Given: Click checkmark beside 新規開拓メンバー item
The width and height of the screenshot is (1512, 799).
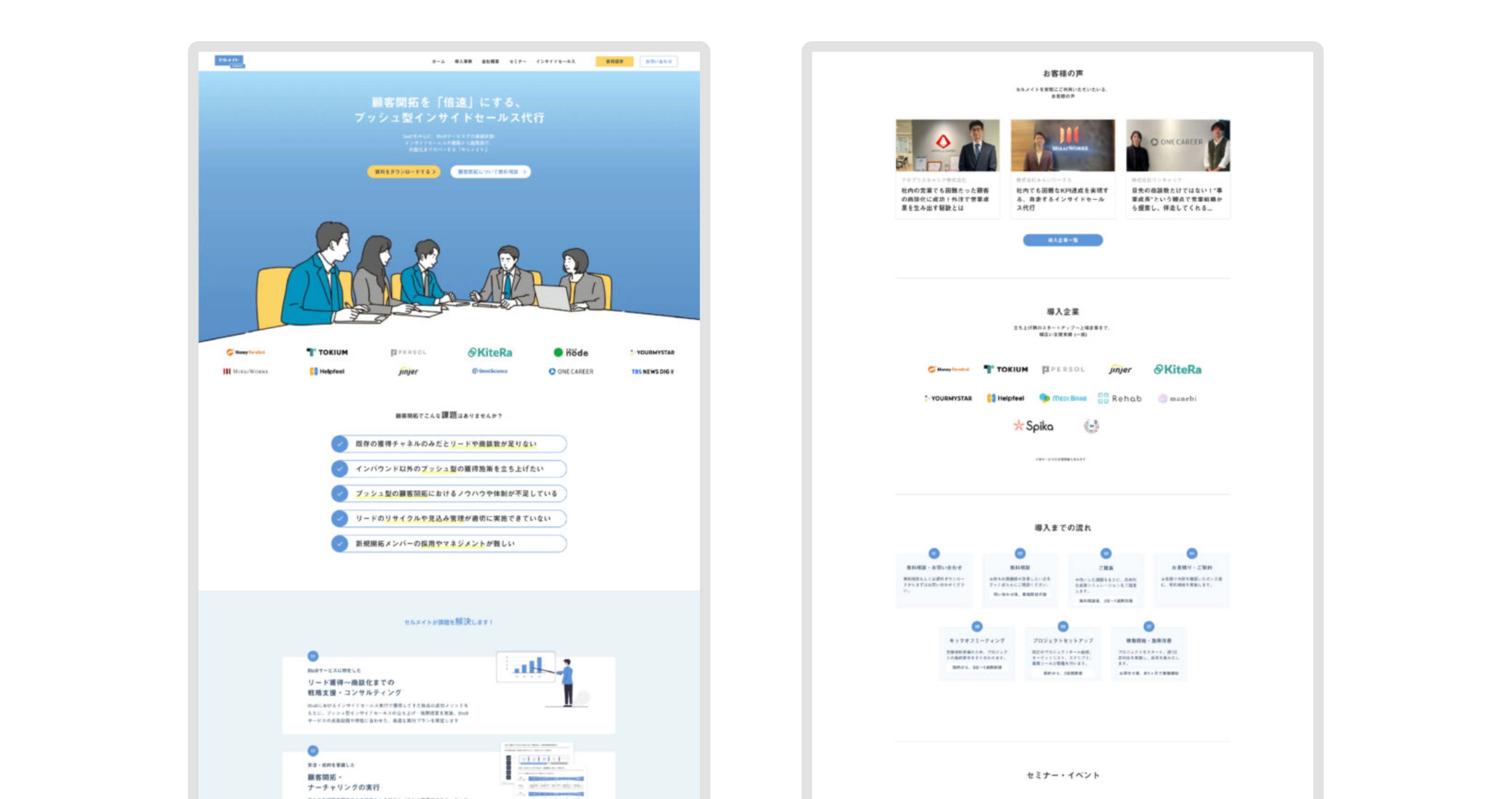Looking at the screenshot, I should [x=339, y=544].
